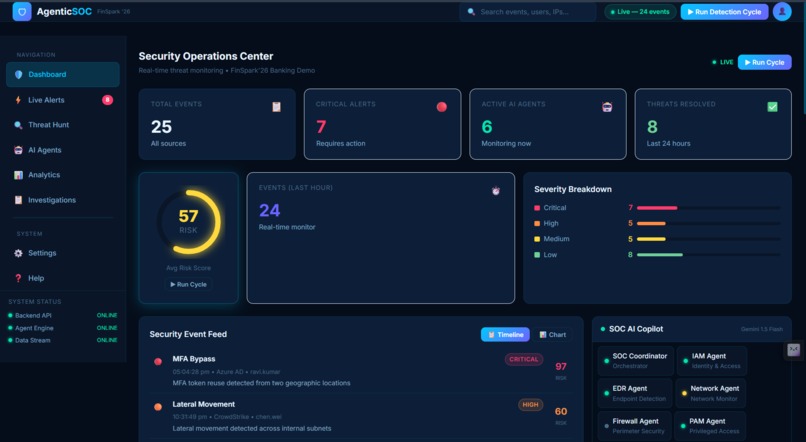Switch event feed to Timeline view
The width and height of the screenshot is (806, 442).
505,335
